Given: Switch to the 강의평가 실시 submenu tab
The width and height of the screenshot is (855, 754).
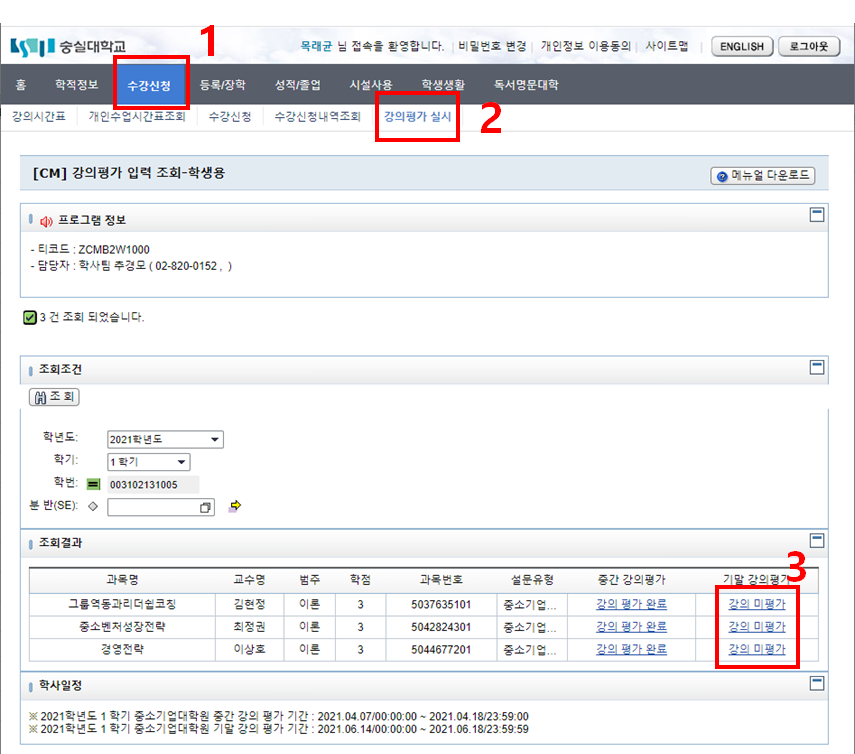Looking at the screenshot, I should click(417, 117).
